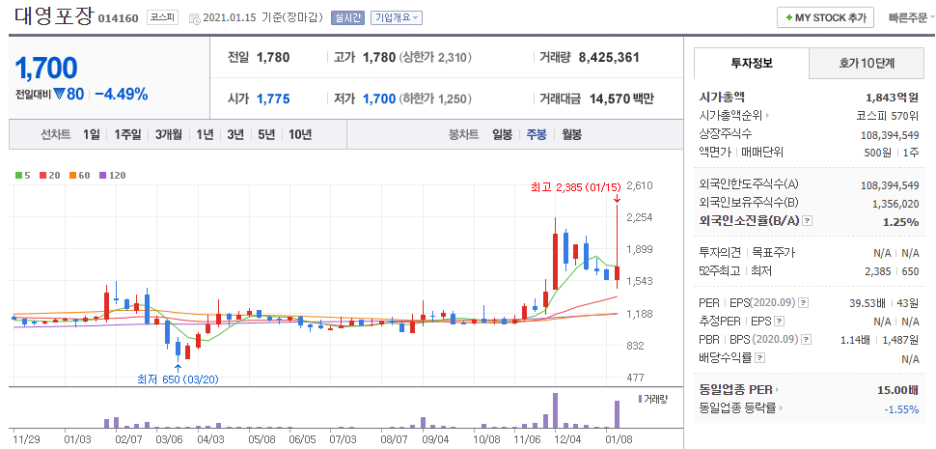The image size is (936, 449).
Task: Open the PBR BPS(2020.09) help icon
Action: coord(807,340)
